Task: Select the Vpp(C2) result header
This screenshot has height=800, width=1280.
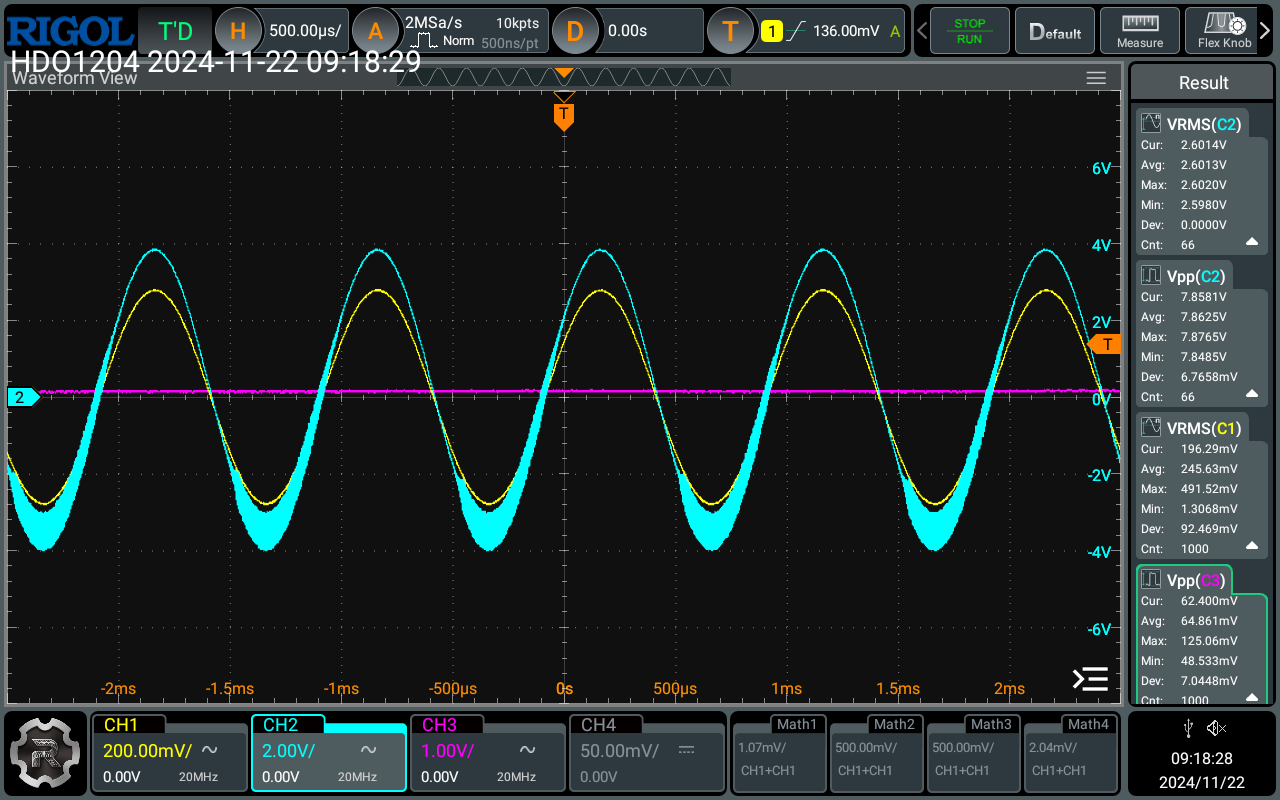Action: point(1183,276)
